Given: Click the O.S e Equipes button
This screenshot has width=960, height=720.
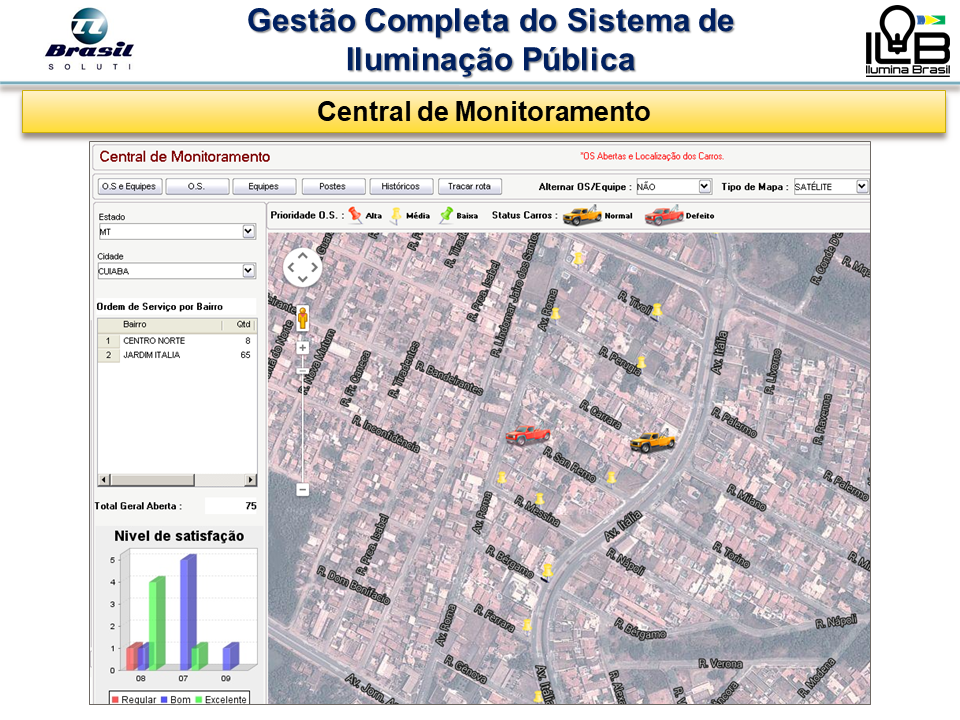Looking at the screenshot, I should (x=128, y=186).
